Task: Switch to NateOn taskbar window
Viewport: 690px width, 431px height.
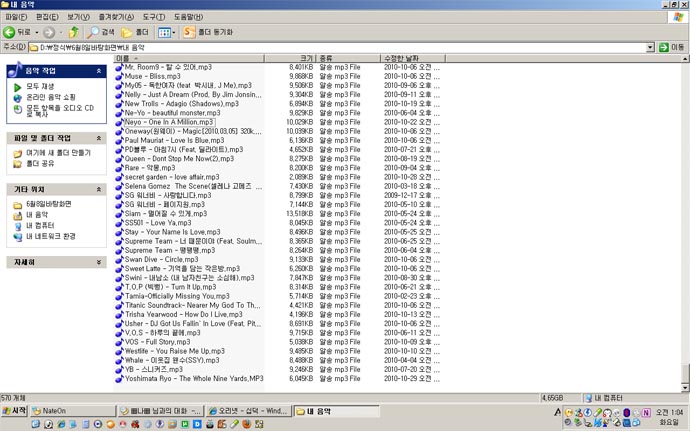Action: 73,411
